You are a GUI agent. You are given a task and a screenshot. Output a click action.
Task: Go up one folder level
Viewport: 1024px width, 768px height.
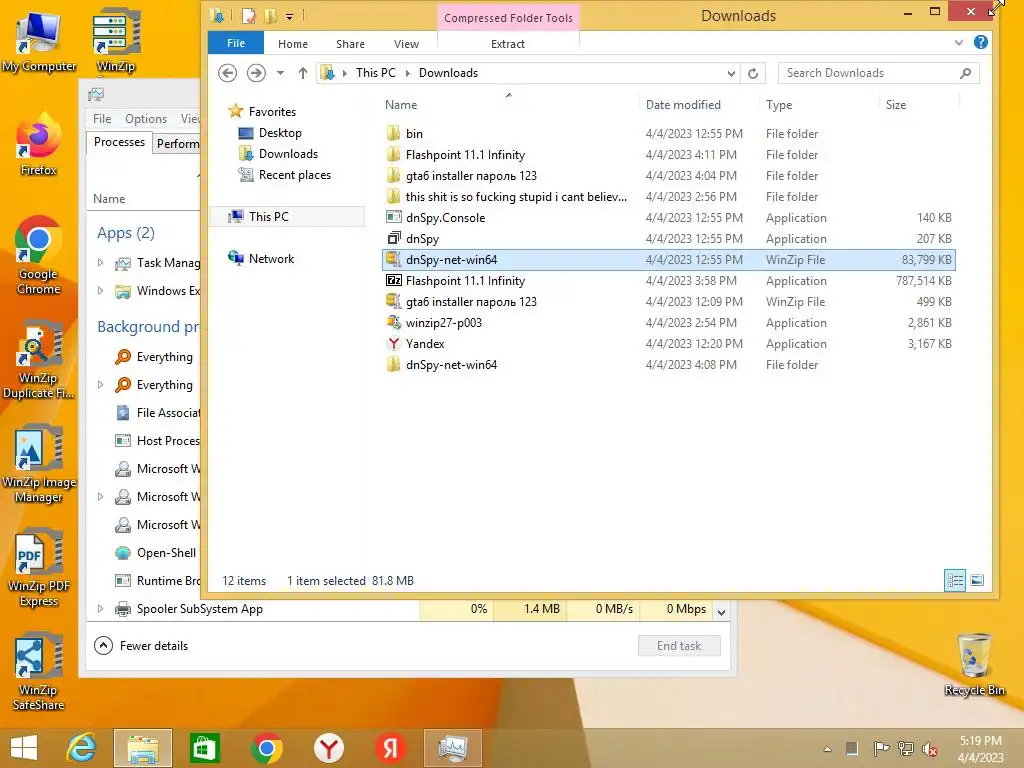(x=302, y=73)
